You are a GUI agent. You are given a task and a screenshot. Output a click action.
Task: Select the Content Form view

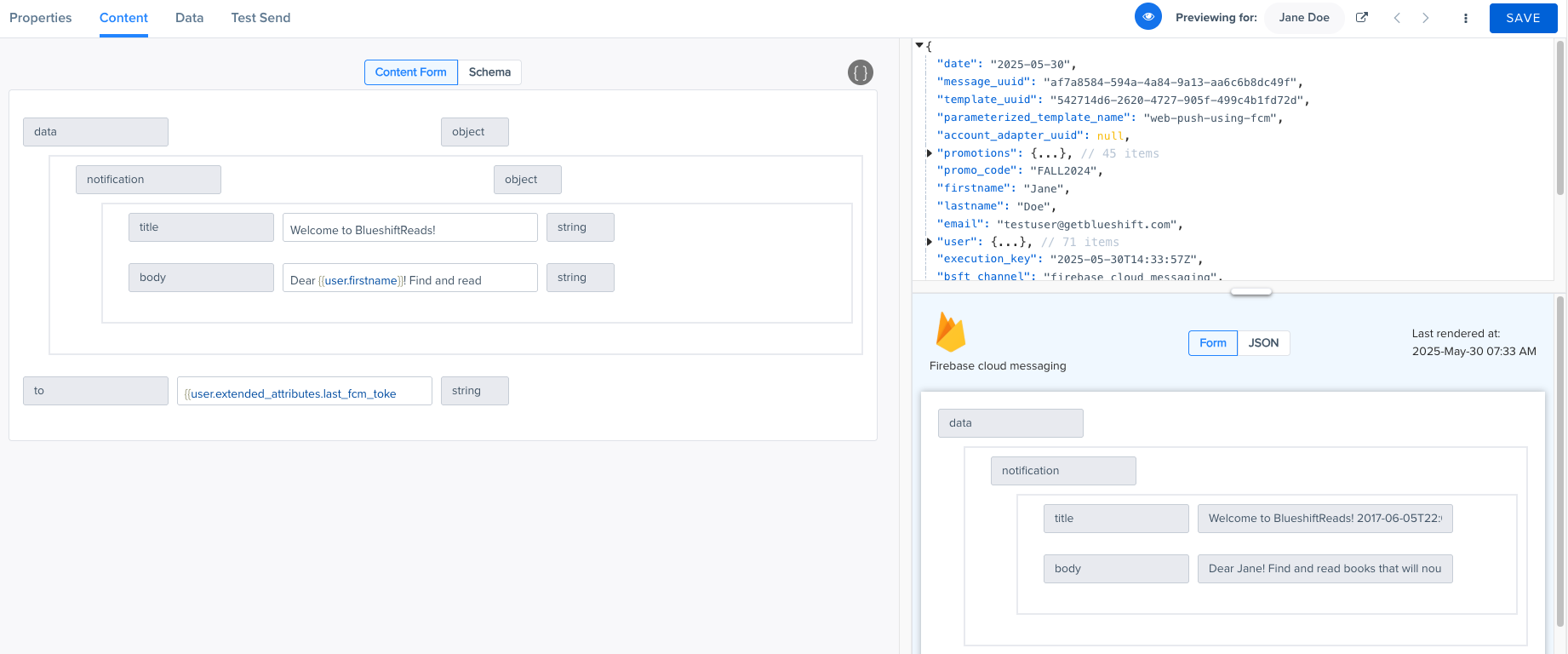(x=411, y=72)
